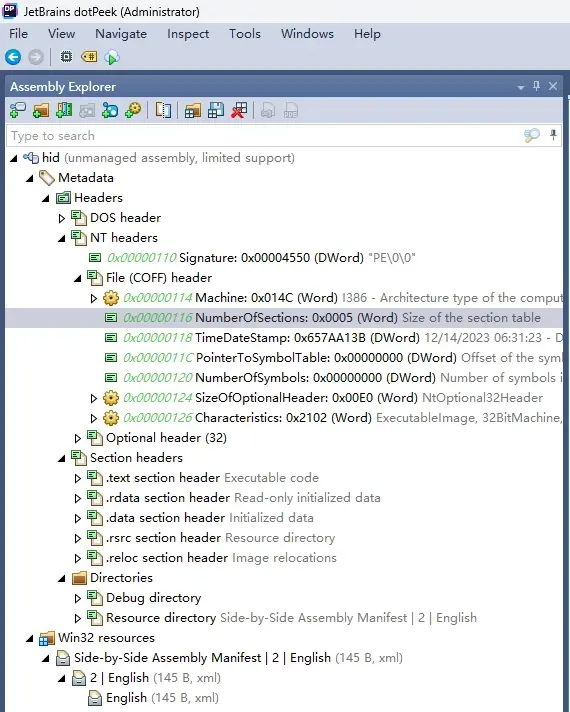Expand the DOS header node
Screen dimensions: 570x712
pos(62,218)
